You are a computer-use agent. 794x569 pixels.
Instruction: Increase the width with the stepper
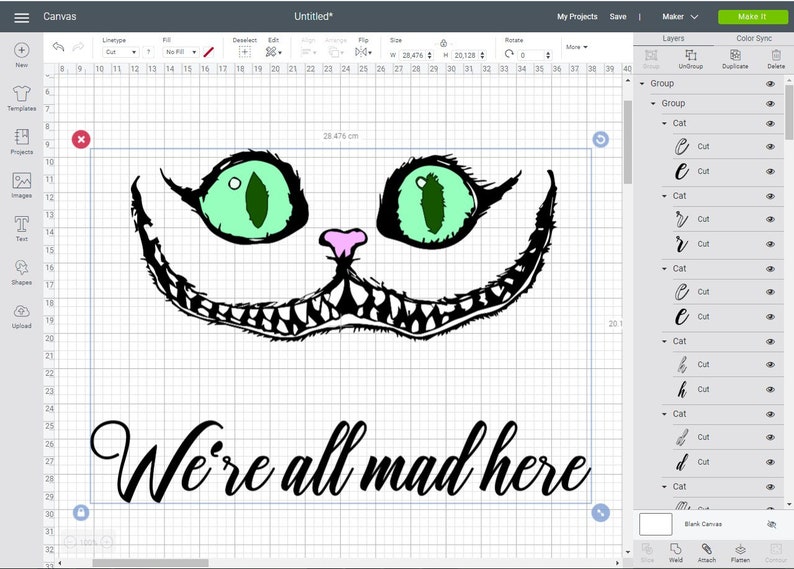[429, 53]
